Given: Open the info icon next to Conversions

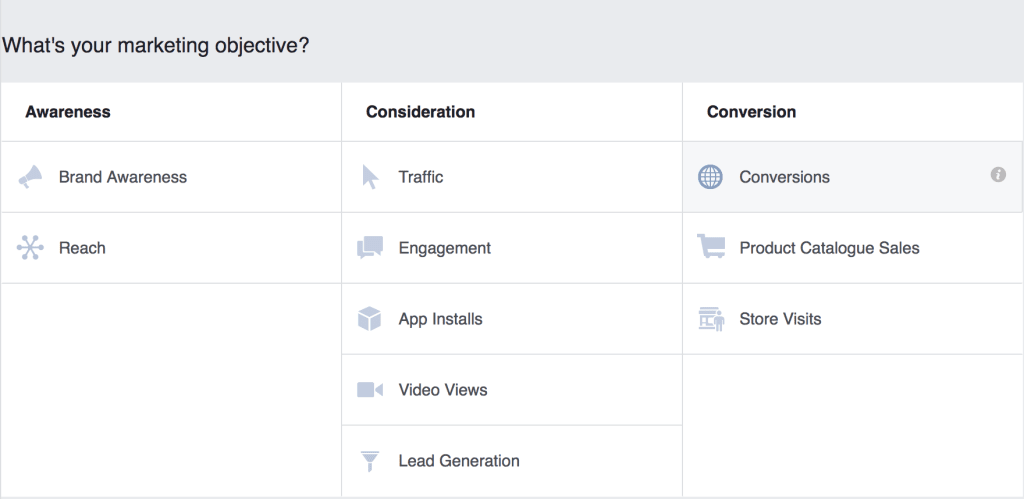Looking at the screenshot, I should coord(998,174).
